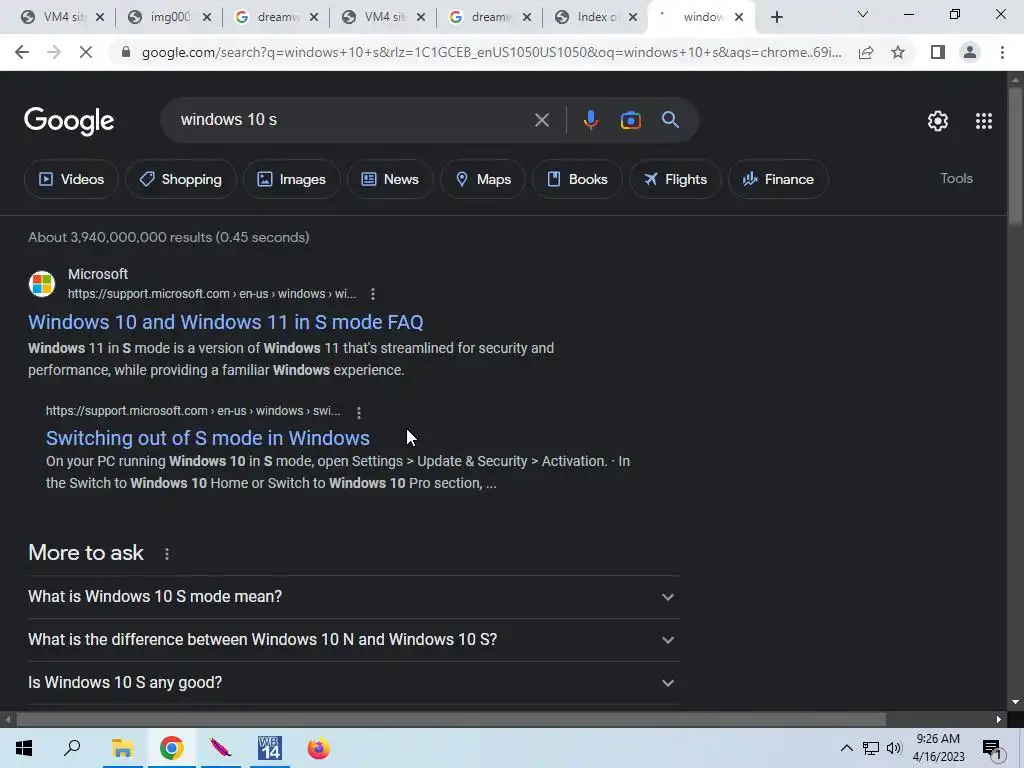Image resolution: width=1024 pixels, height=768 pixels.
Task: Open the feather app in the taskbar
Action: click(220, 748)
